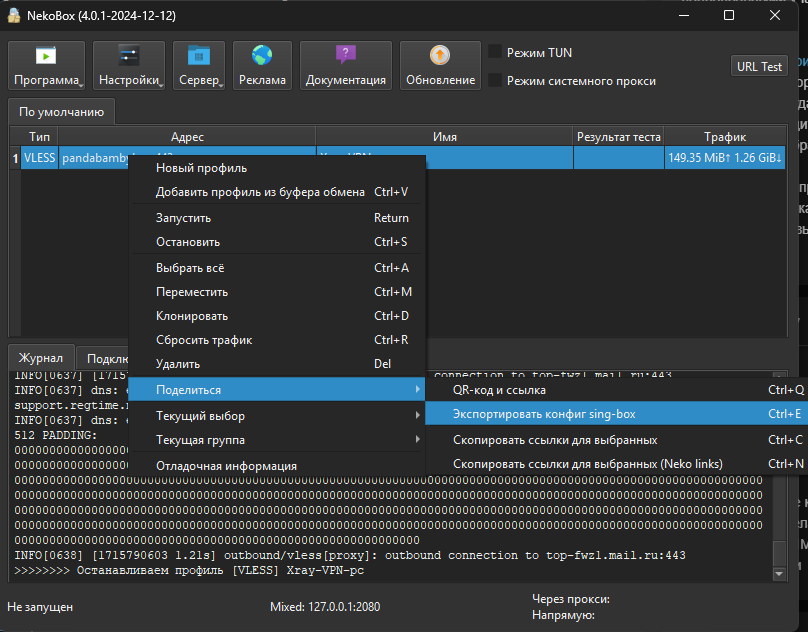Screen dimensions: 808x632
Task: Expand the Поделиться submenu
Action: 277,390
